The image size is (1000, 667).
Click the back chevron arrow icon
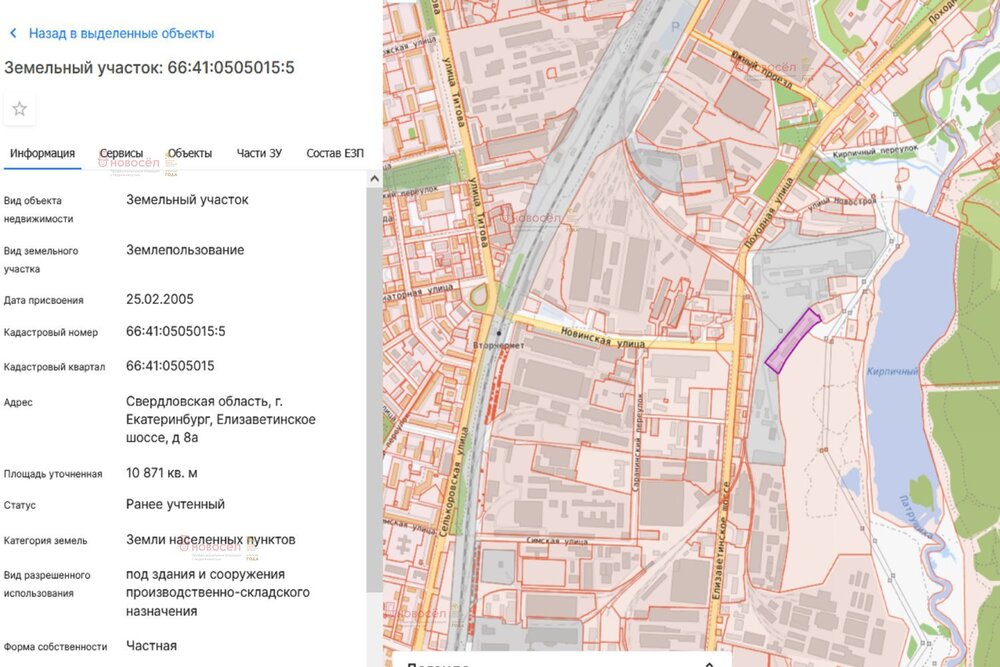(x=13, y=33)
